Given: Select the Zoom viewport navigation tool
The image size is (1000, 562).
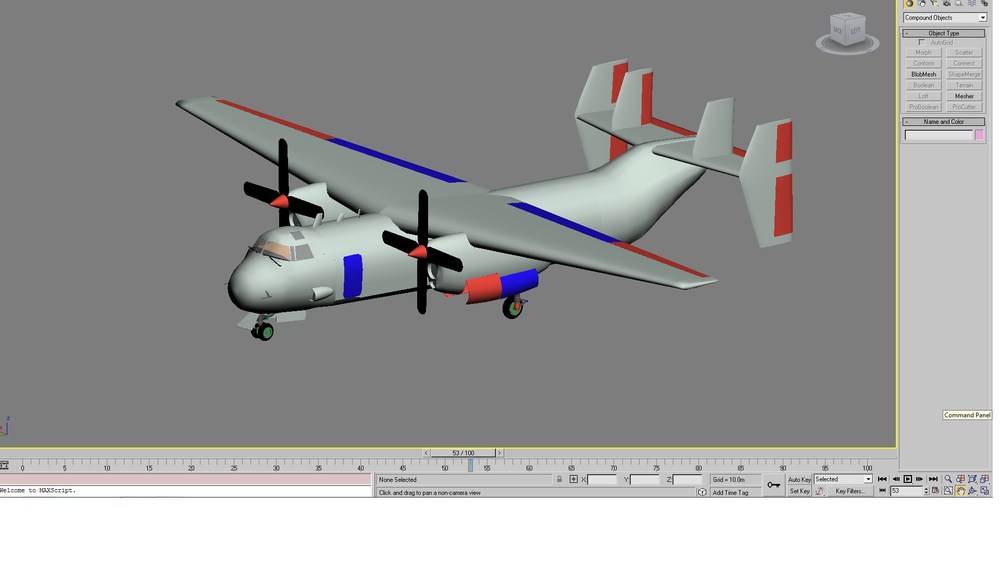Looking at the screenshot, I should pyautogui.click(x=948, y=479).
